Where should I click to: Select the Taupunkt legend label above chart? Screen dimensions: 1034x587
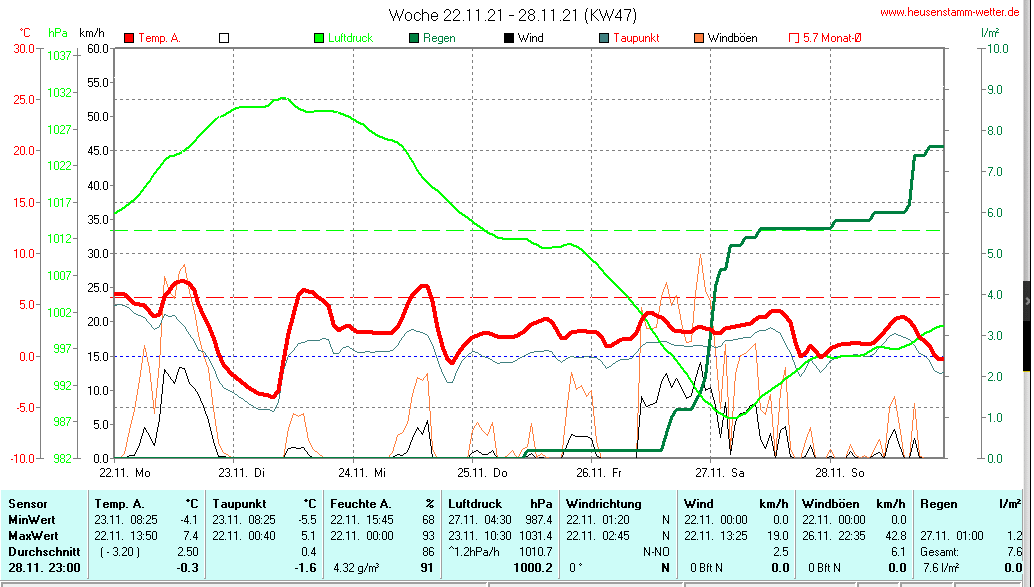(x=636, y=38)
